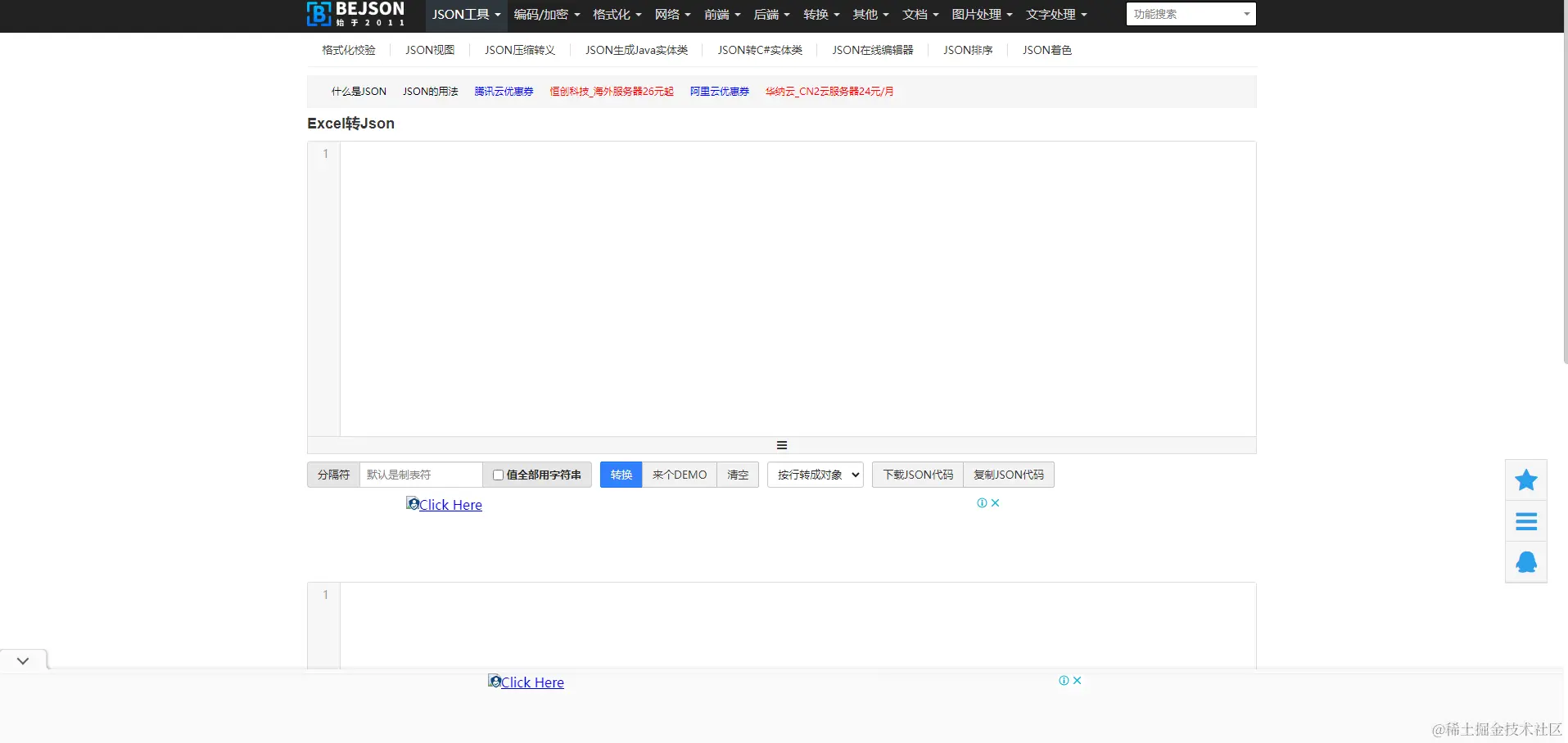Viewport: 1568px width, 743px height.
Task: Open the 腾讯云优惠券 link
Action: 504,92
